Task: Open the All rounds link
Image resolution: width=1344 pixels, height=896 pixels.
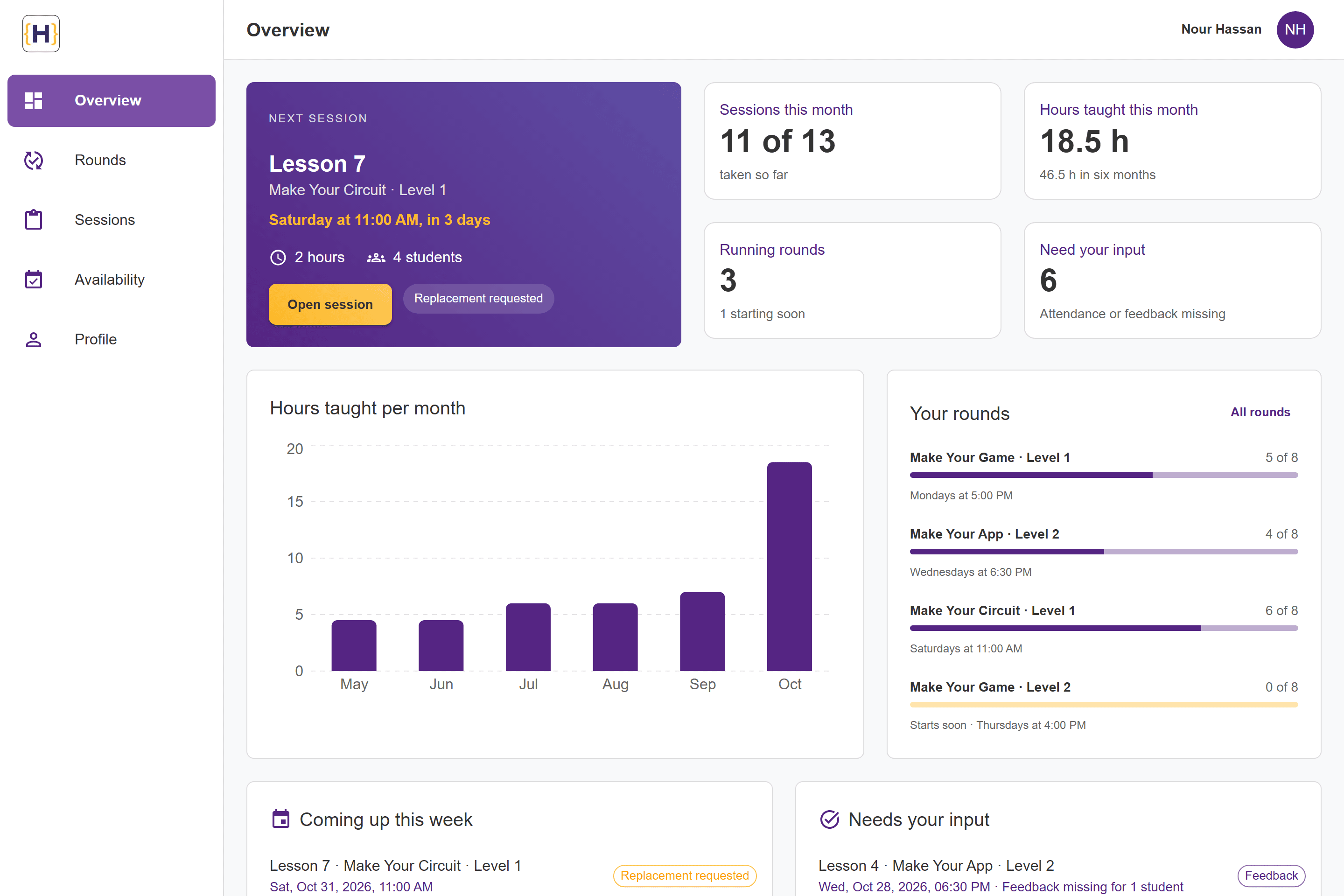Action: pyautogui.click(x=1260, y=412)
